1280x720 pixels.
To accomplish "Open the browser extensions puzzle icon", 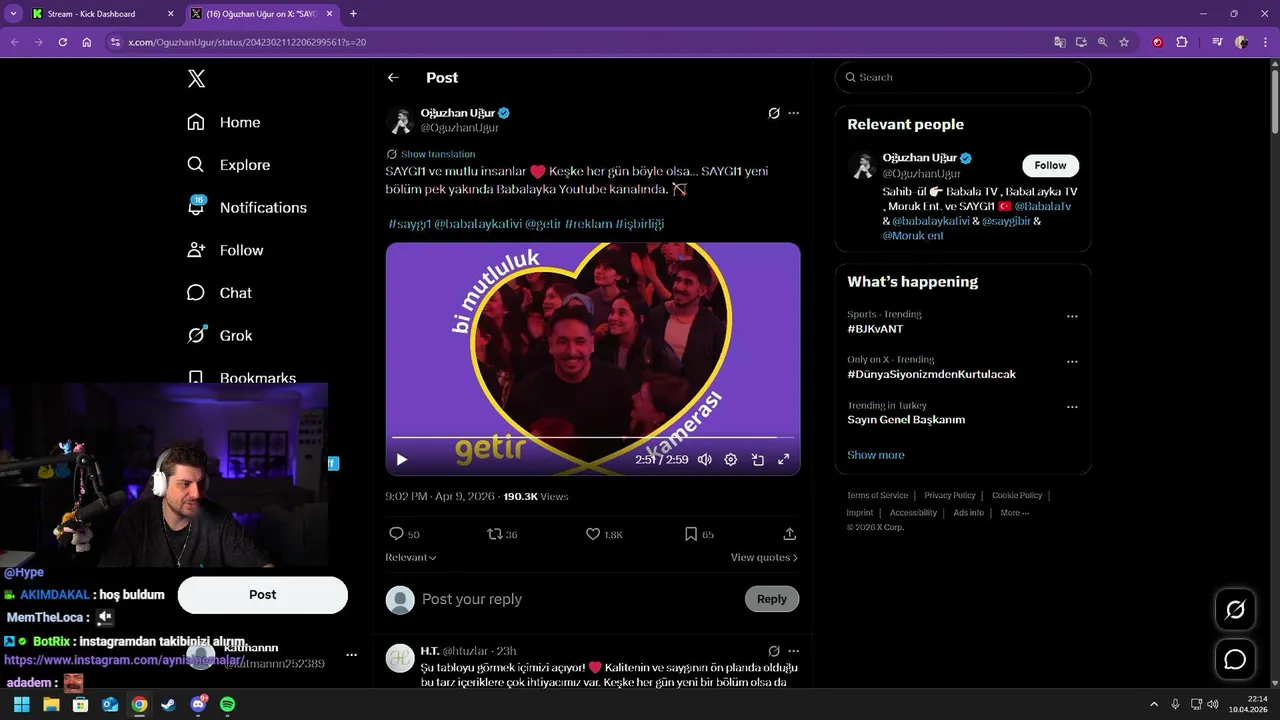I will pyautogui.click(x=1182, y=42).
